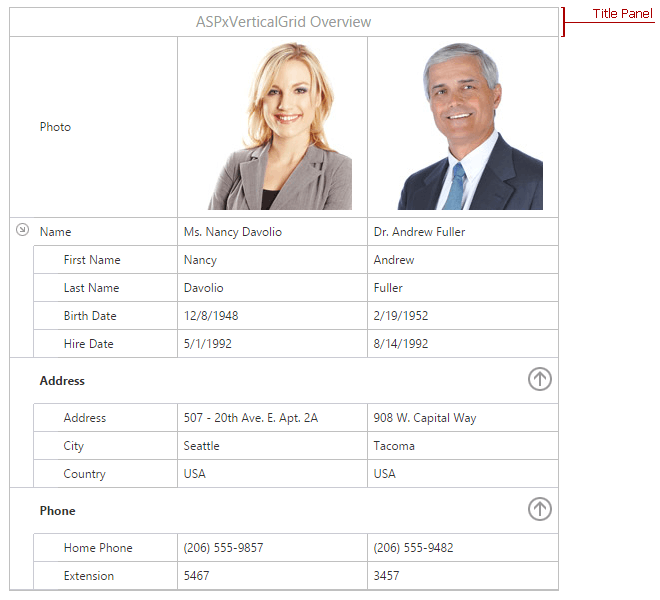Image resolution: width=660 pixels, height=600 pixels.
Task: Click the 5467 extension cell
Action: 272,576
